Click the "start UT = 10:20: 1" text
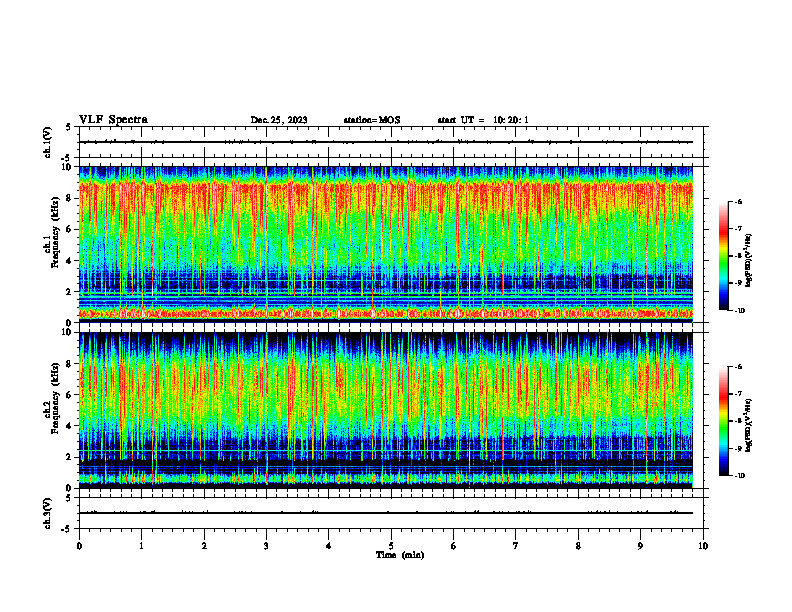The width and height of the screenshot is (792, 612). [x=483, y=120]
